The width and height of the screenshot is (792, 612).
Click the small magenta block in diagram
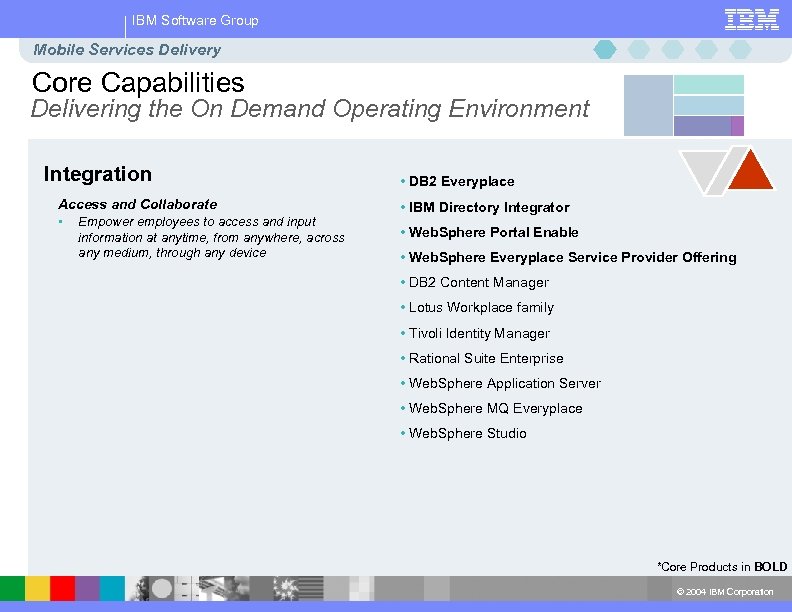click(737, 126)
